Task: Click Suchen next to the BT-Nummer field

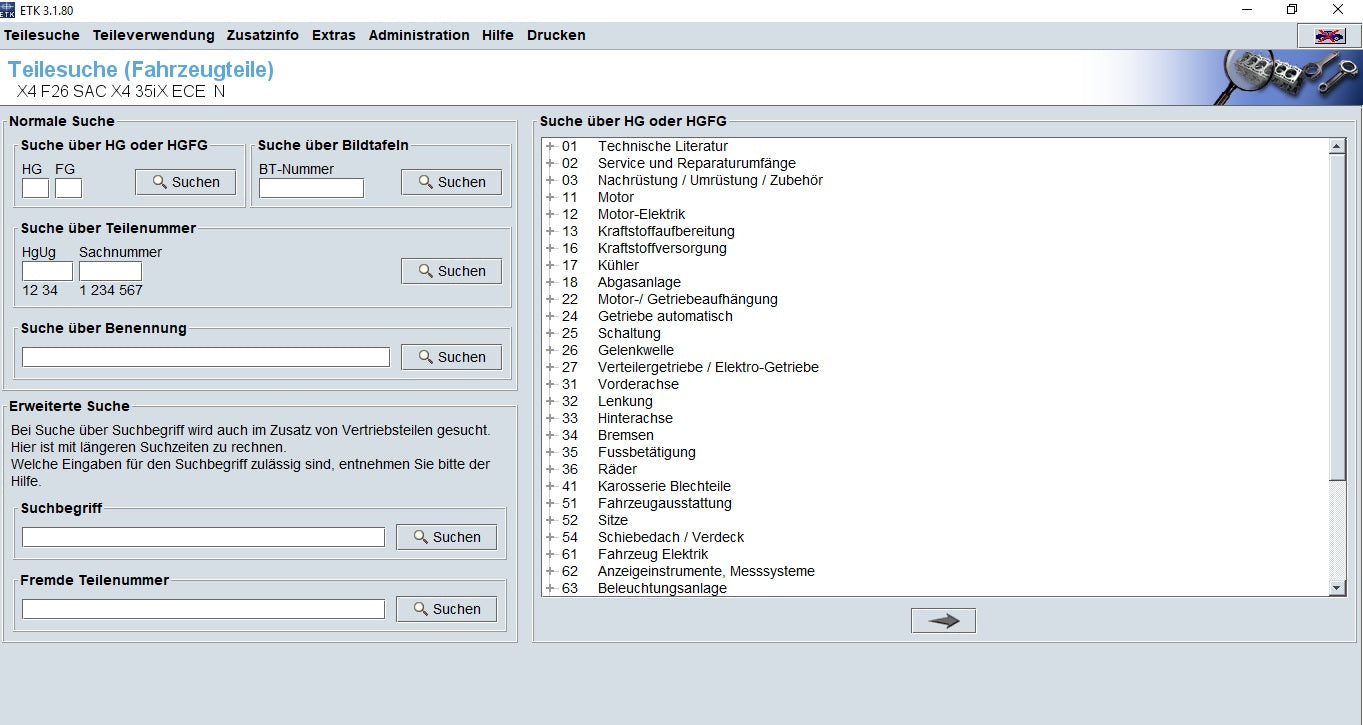Action: [451, 182]
